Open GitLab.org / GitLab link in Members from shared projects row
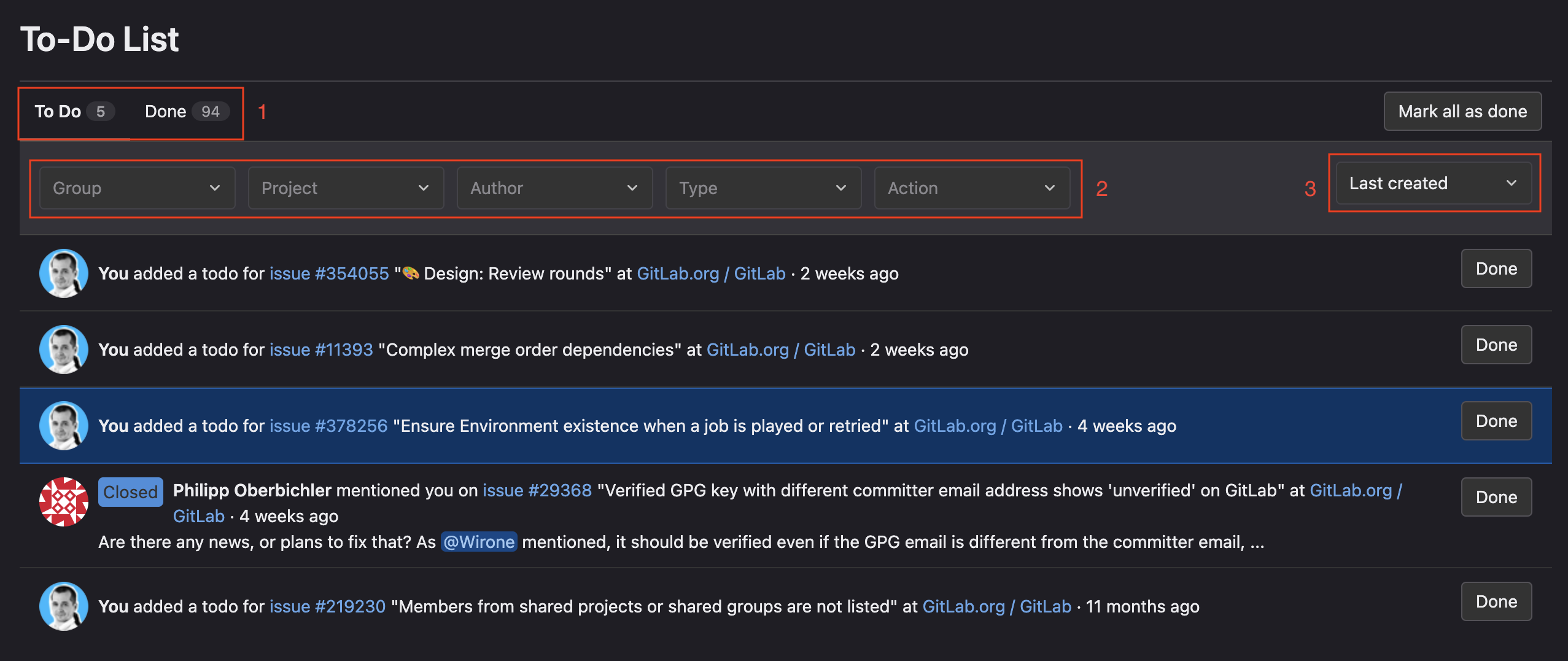Screen dimensions: 1568x661 click(996, 606)
